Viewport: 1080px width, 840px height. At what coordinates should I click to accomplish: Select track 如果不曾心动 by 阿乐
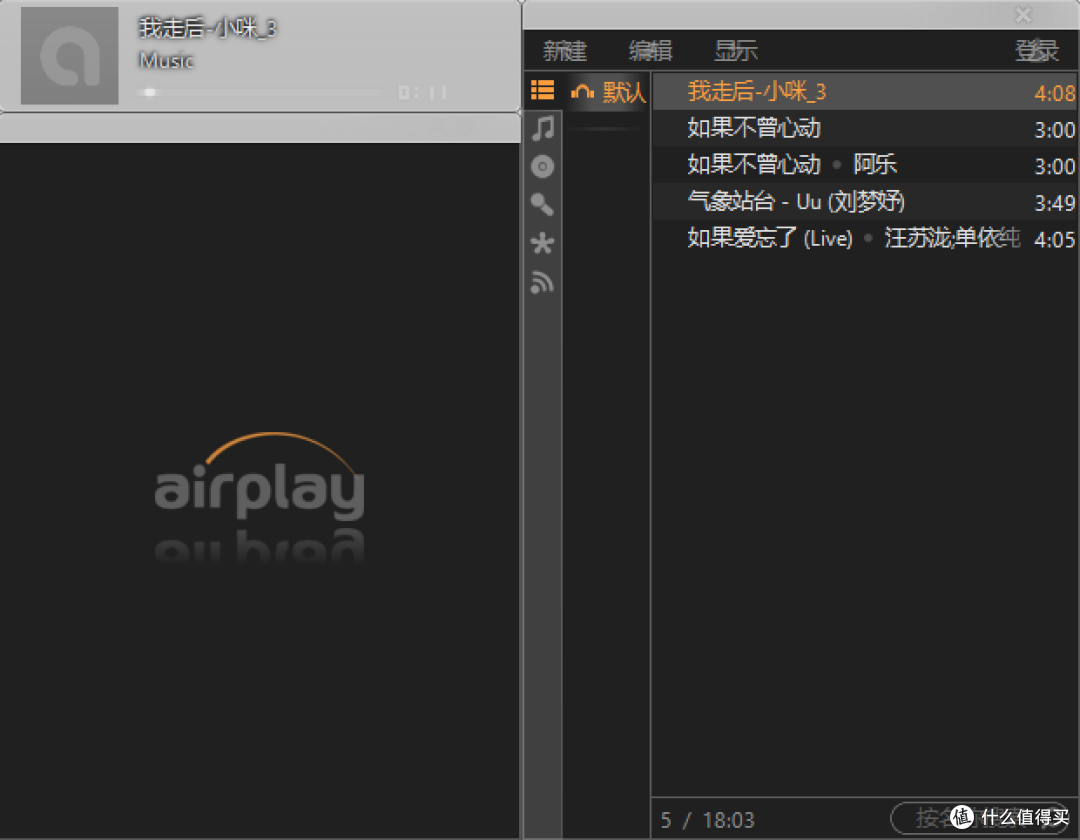tap(865, 165)
